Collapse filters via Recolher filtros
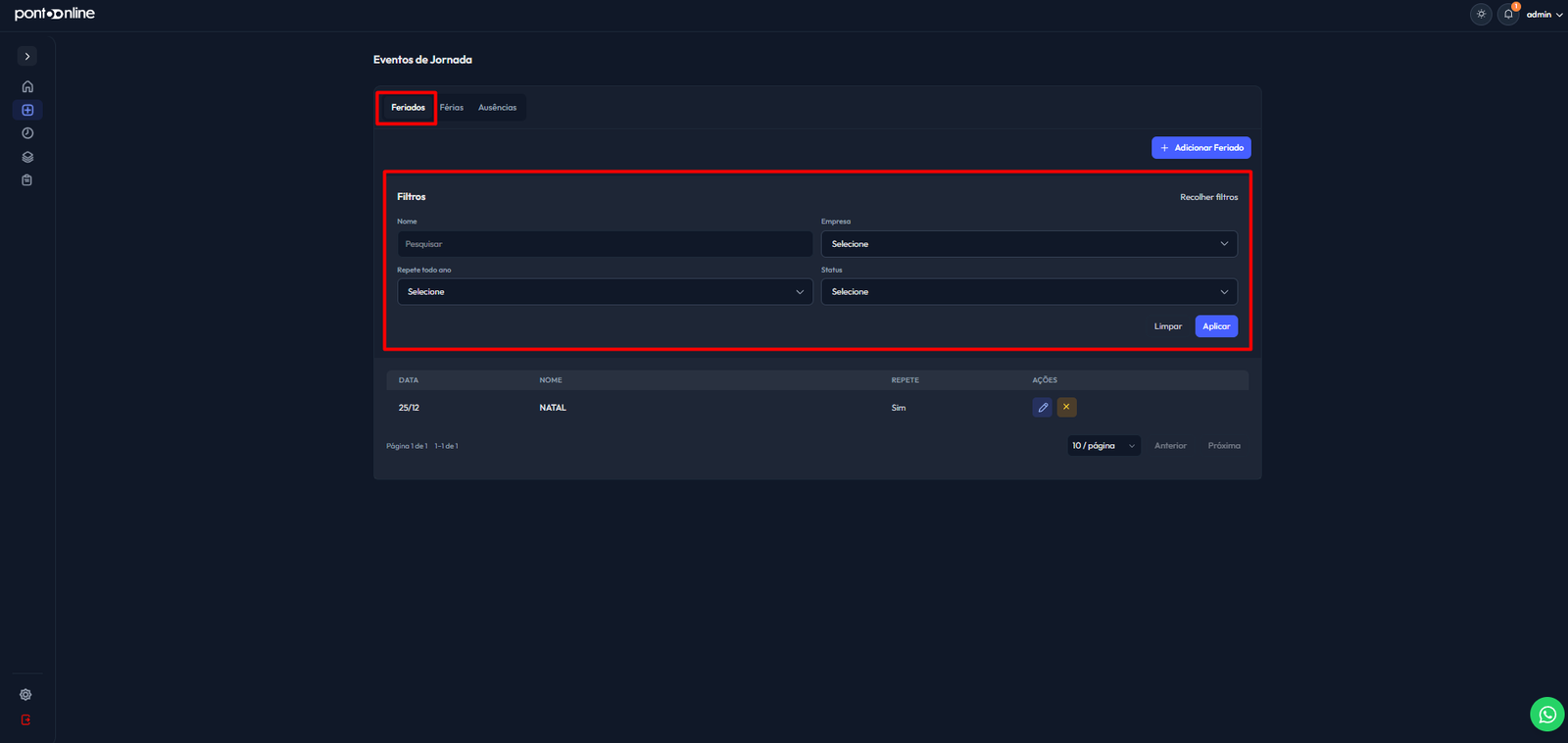Image resolution: width=1568 pixels, height=743 pixels. 1208,197
